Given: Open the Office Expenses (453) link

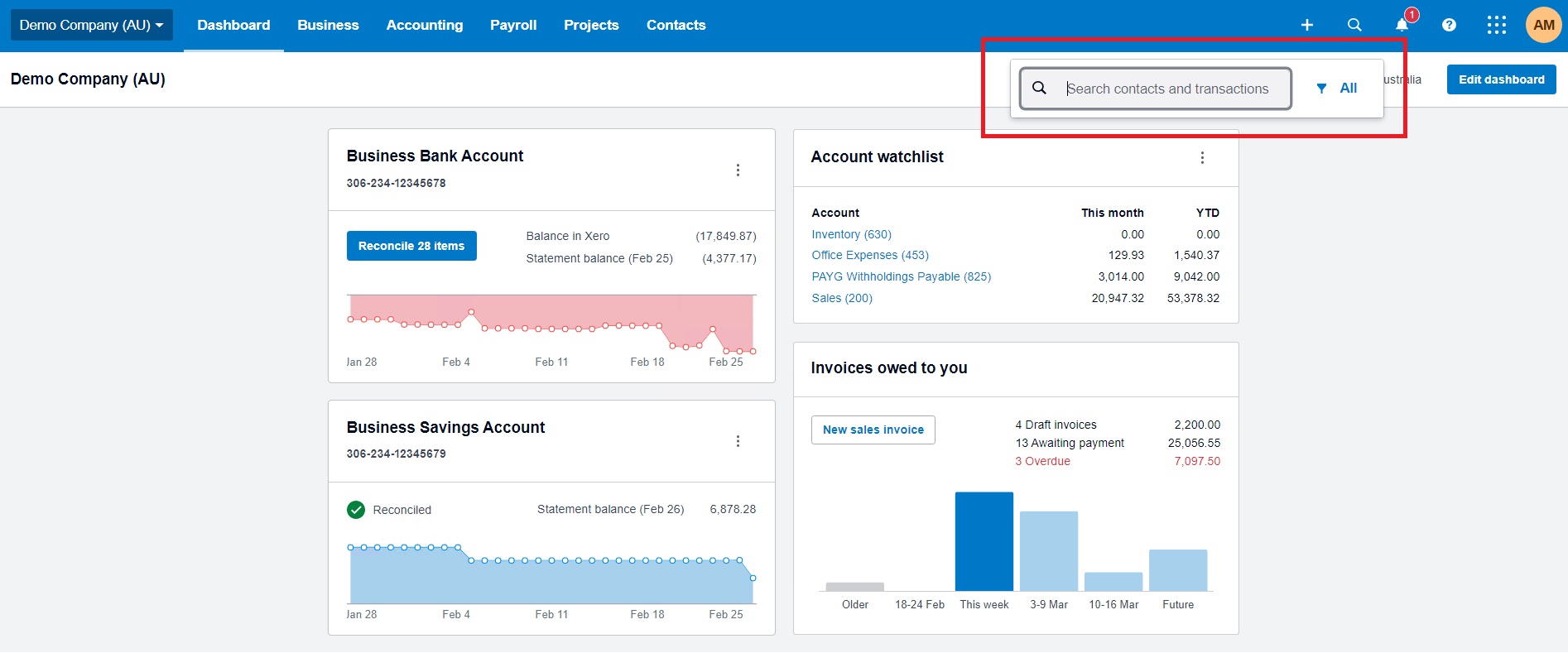Looking at the screenshot, I should (870, 255).
